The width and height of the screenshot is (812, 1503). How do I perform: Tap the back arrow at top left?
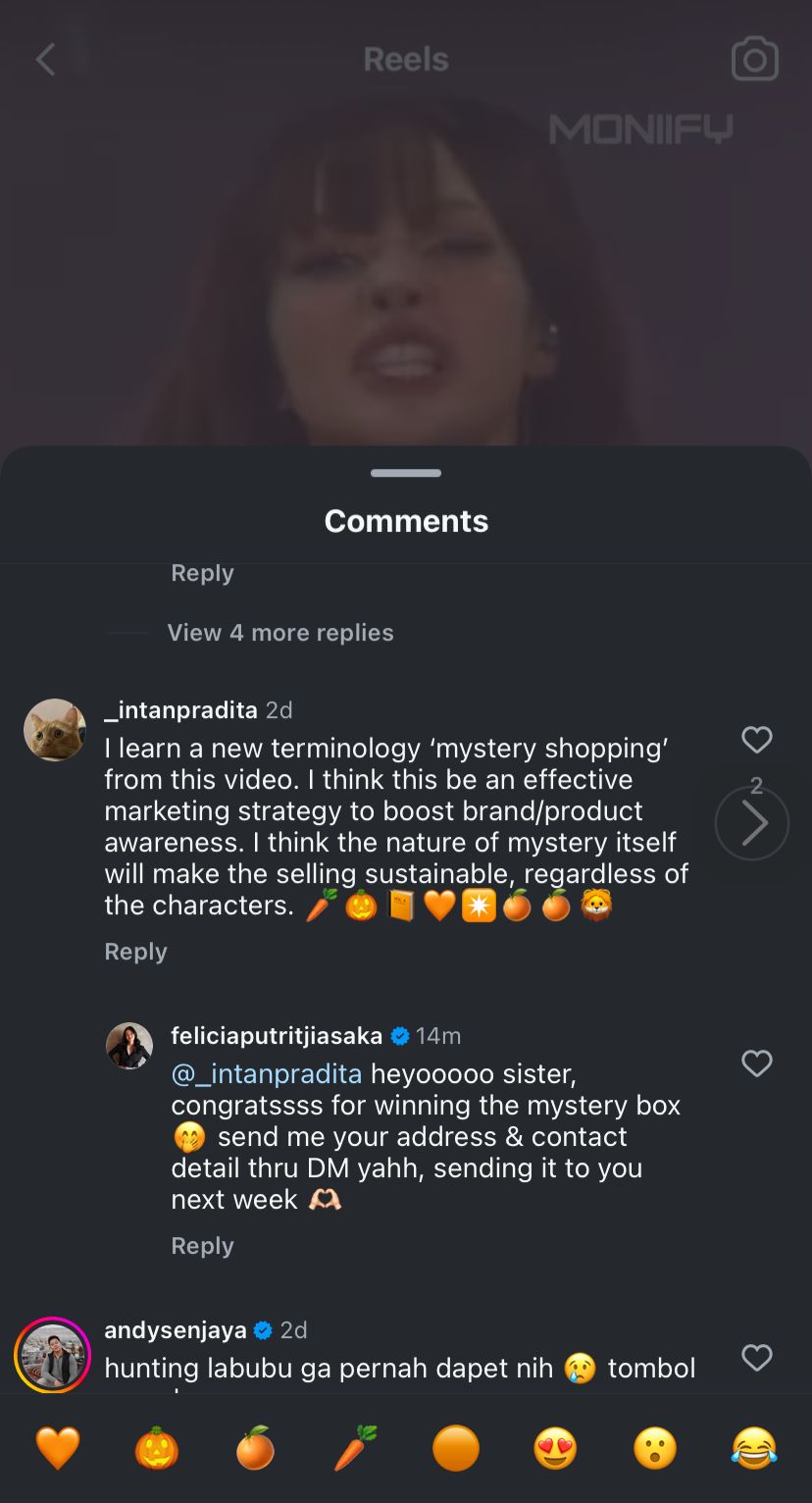pos(45,60)
